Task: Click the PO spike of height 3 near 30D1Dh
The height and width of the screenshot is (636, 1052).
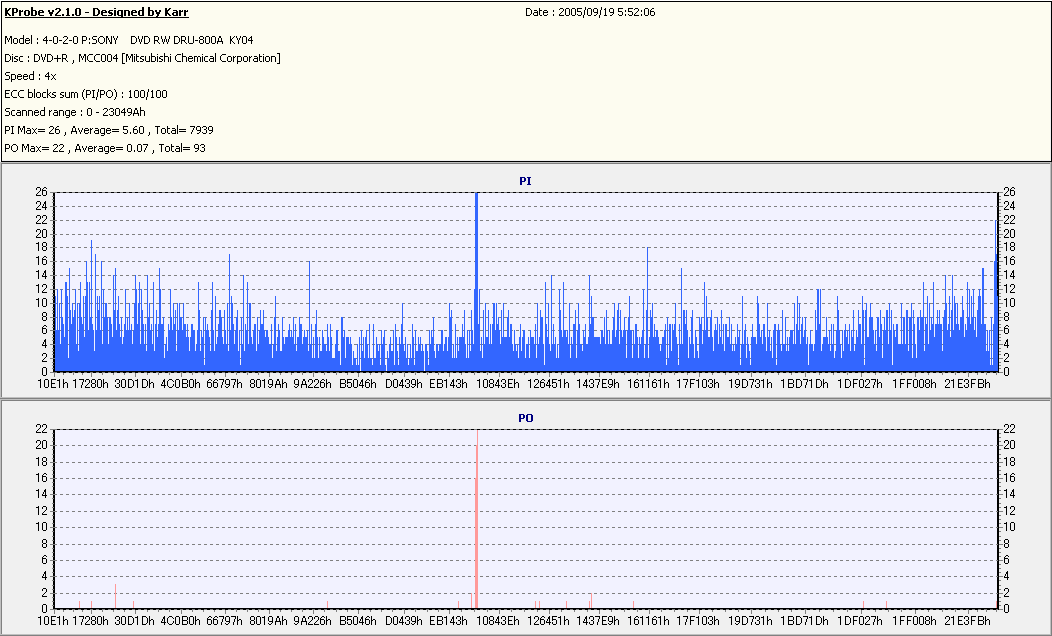Action: point(115,596)
